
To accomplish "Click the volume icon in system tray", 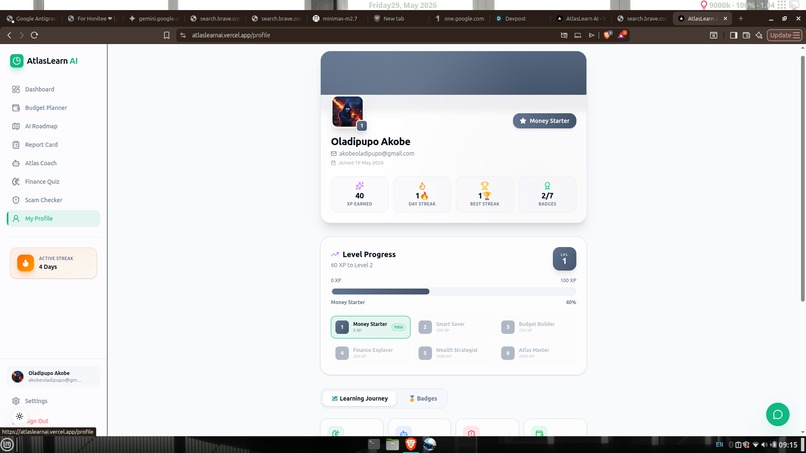I will click(x=764, y=445).
